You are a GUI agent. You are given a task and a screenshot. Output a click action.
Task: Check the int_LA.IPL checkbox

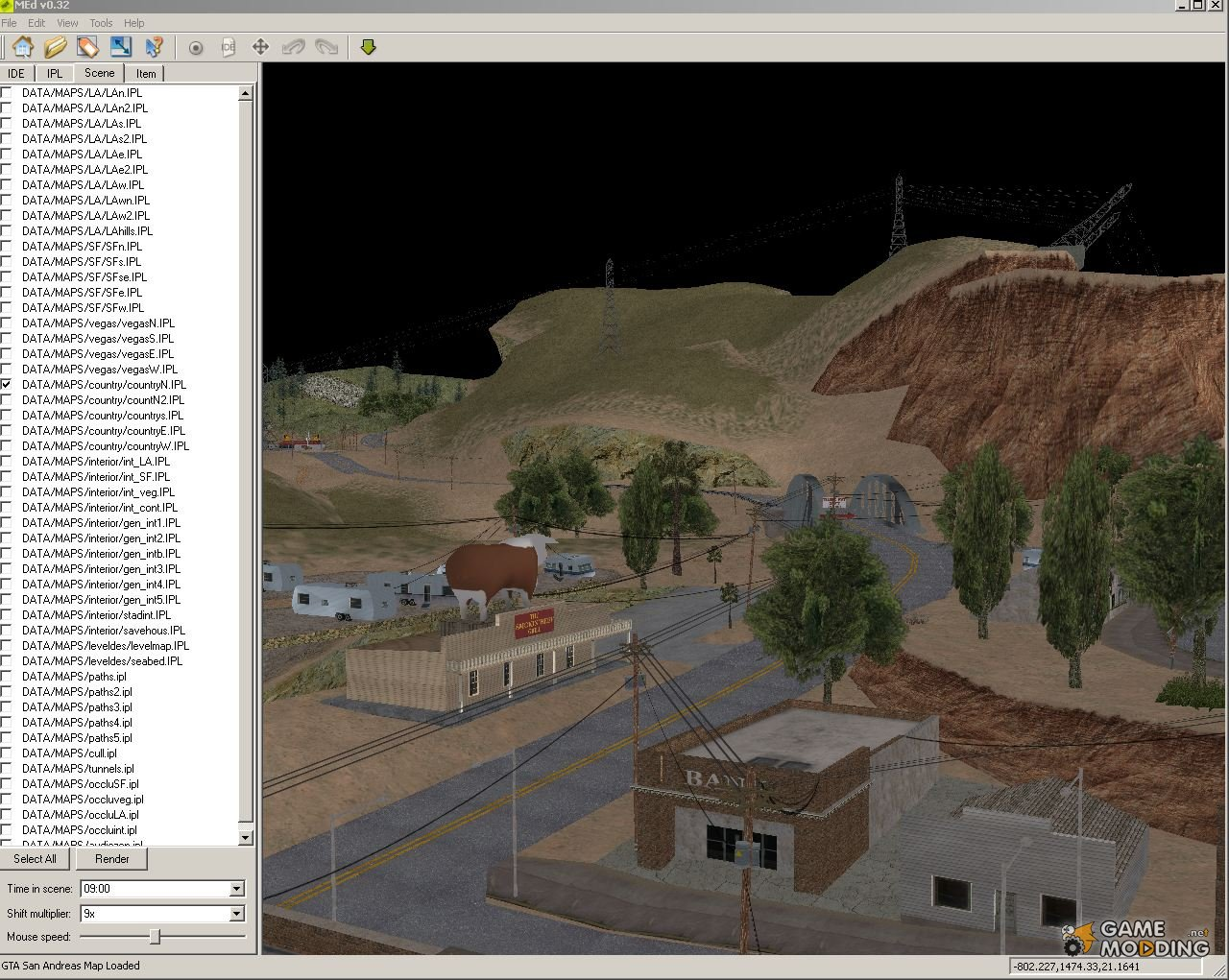tap(7, 461)
